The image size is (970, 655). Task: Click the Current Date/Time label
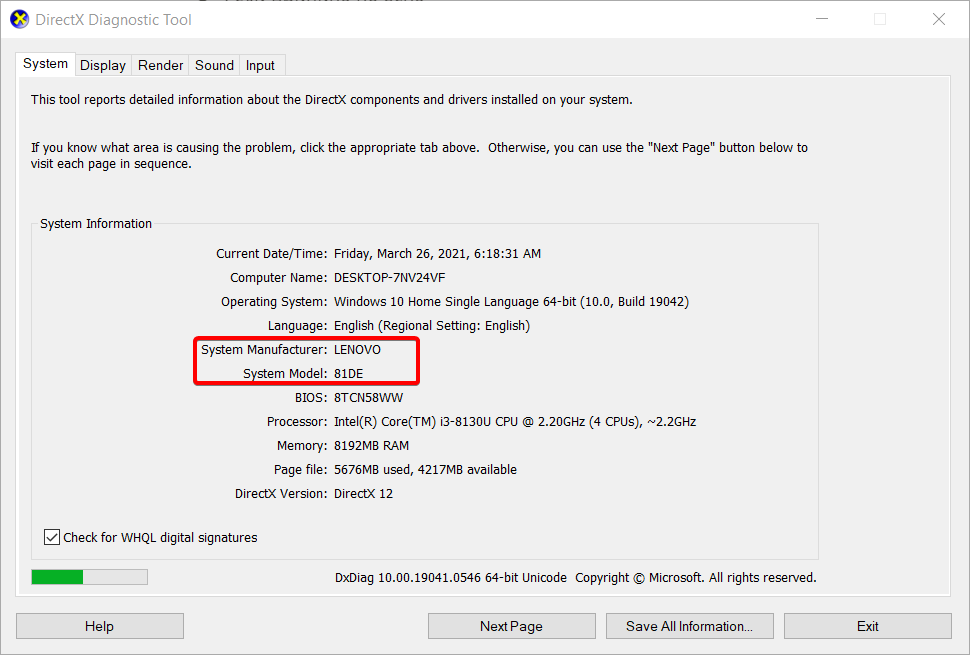click(x=271, y=254)
